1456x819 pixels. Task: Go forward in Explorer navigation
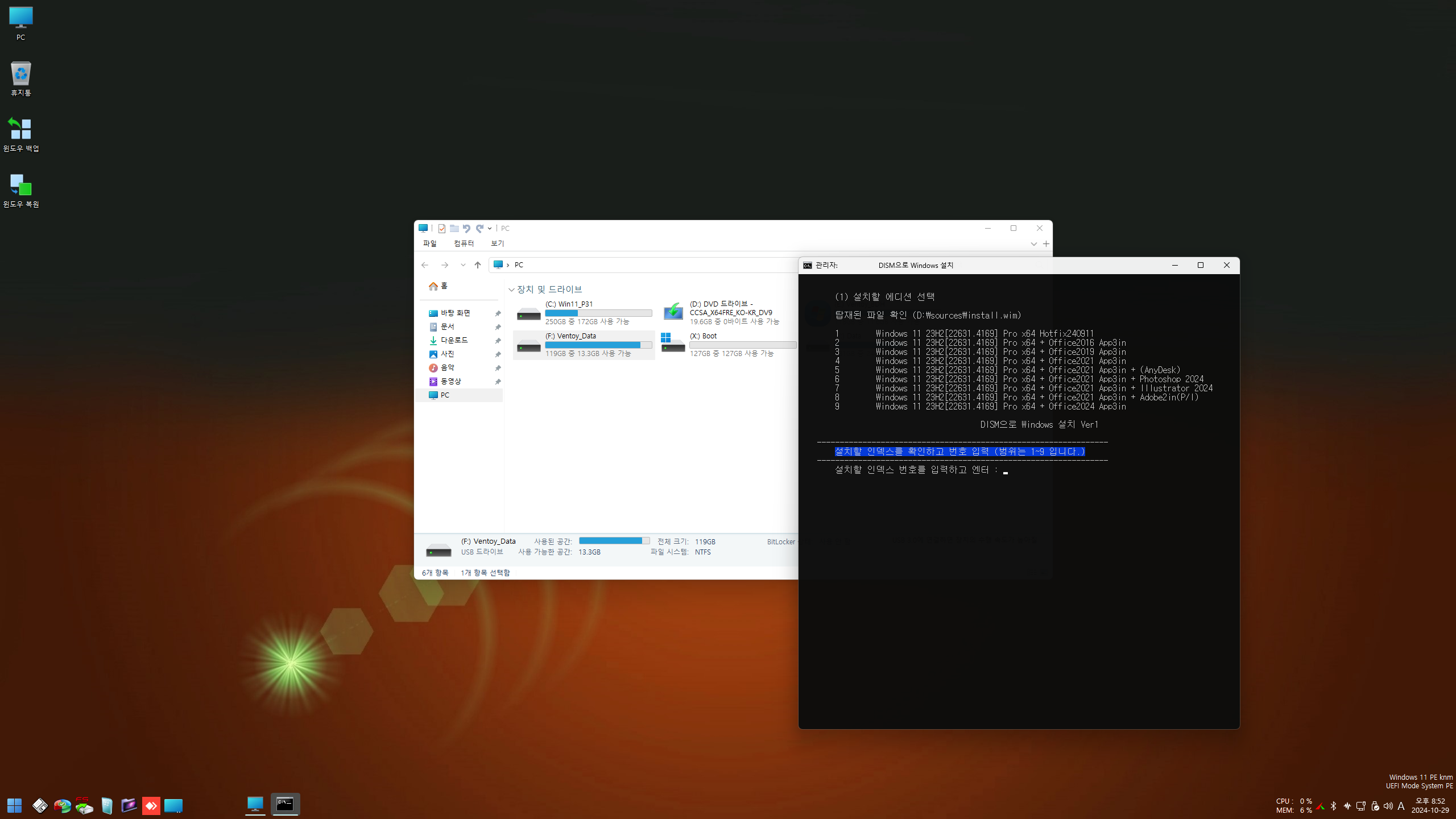(445, 265)
